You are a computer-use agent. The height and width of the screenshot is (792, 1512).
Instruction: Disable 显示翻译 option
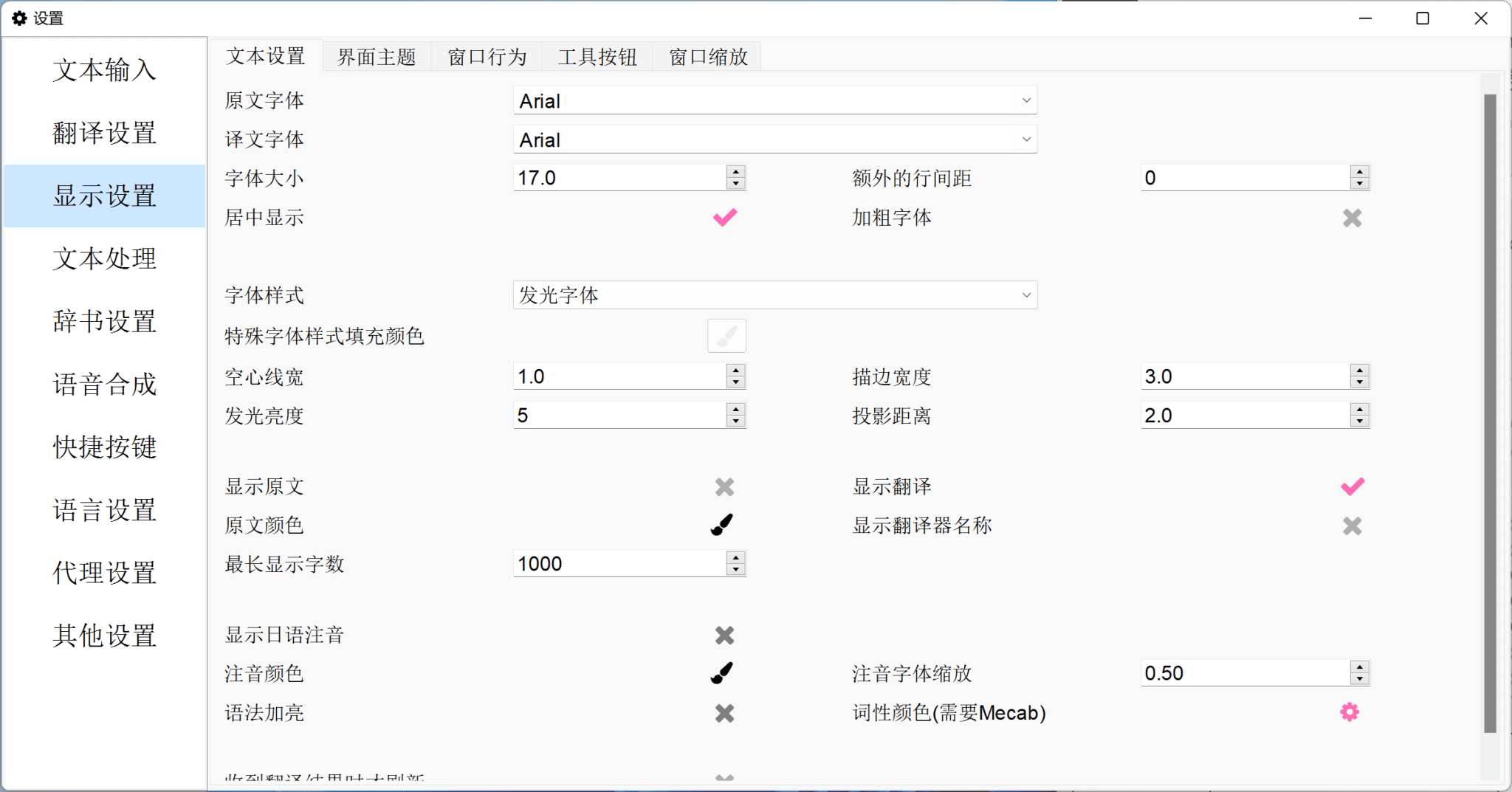click(1351, 486)
